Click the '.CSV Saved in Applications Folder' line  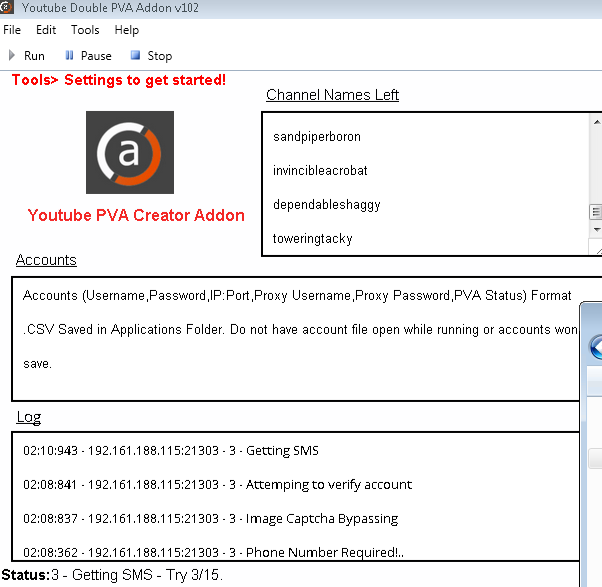[x=300, y=329]
